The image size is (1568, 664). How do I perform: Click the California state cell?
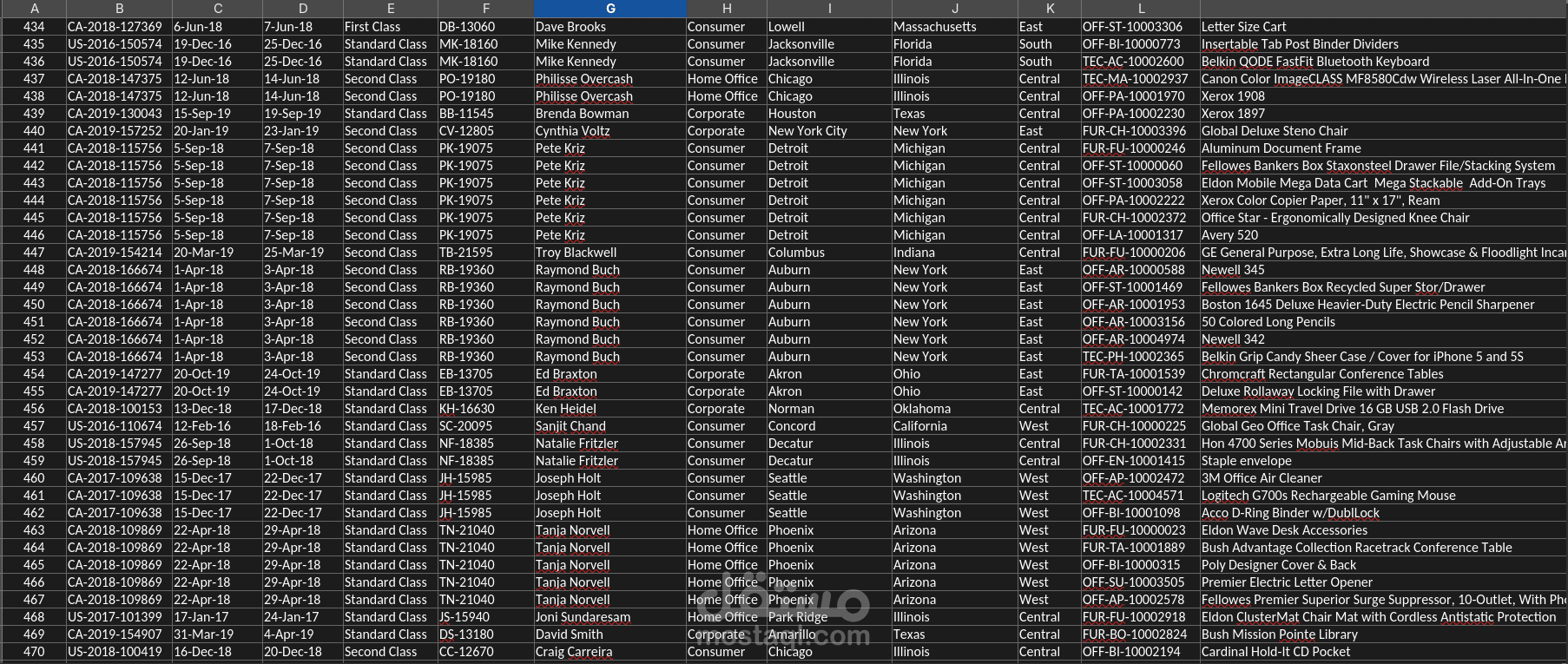954,426
